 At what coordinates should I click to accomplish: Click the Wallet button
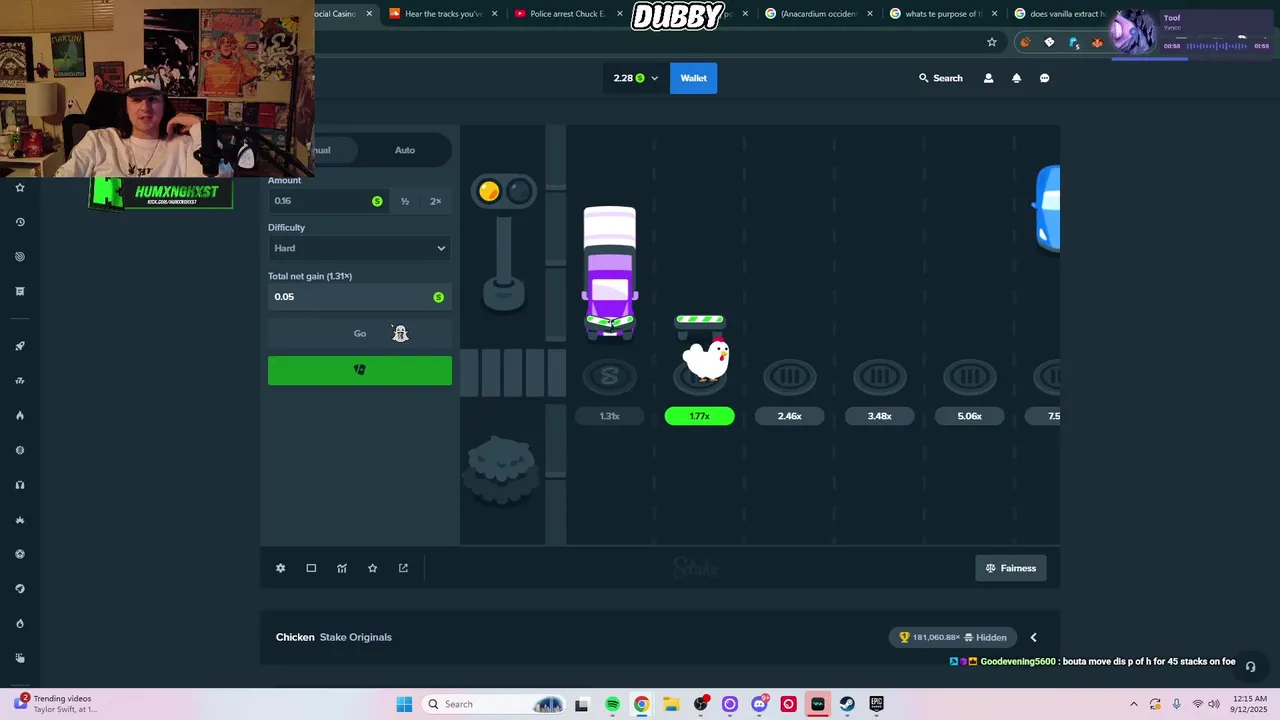[x=694, y=78]
